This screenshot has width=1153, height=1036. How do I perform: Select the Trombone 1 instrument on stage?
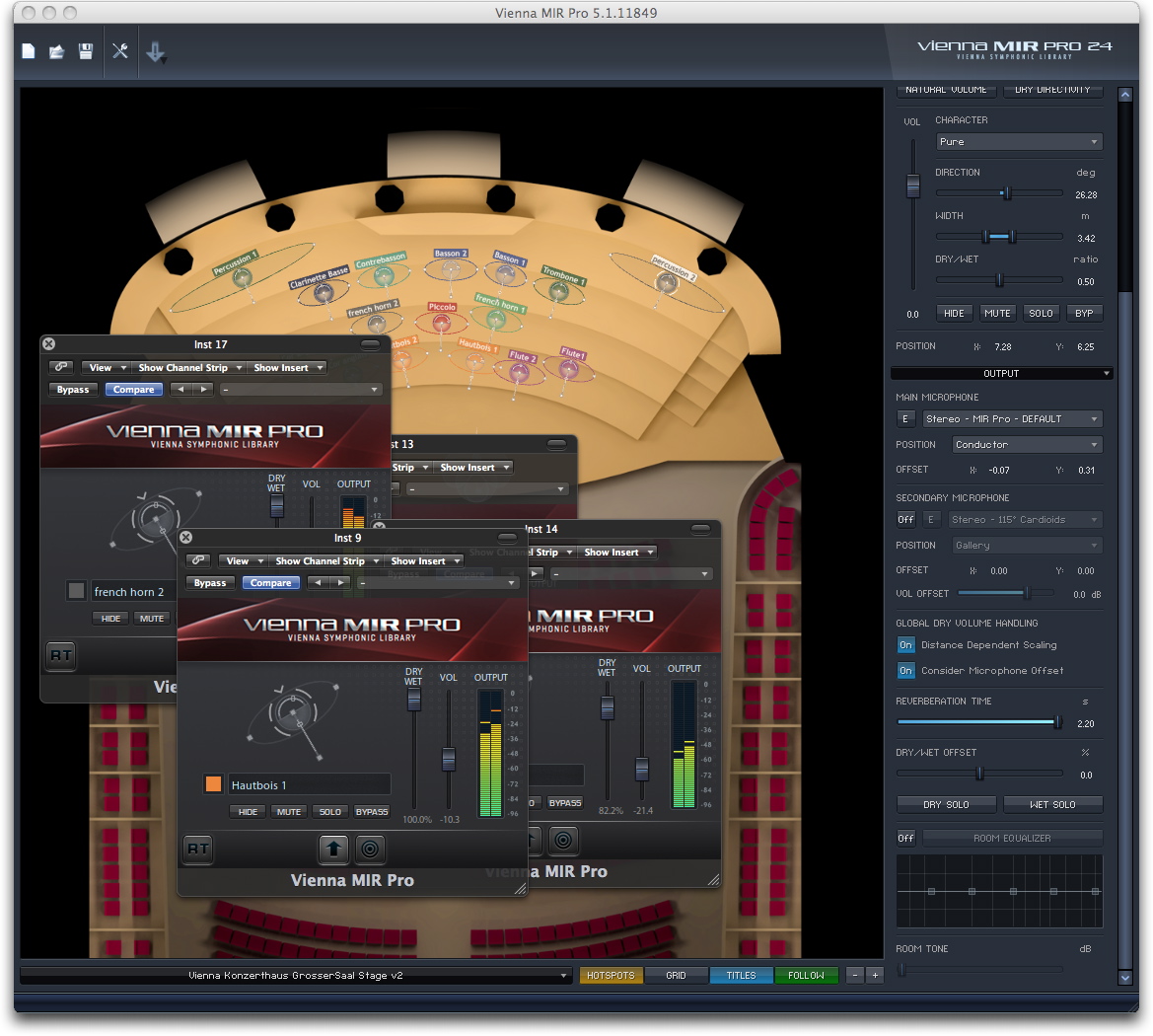tap(559, 291)
